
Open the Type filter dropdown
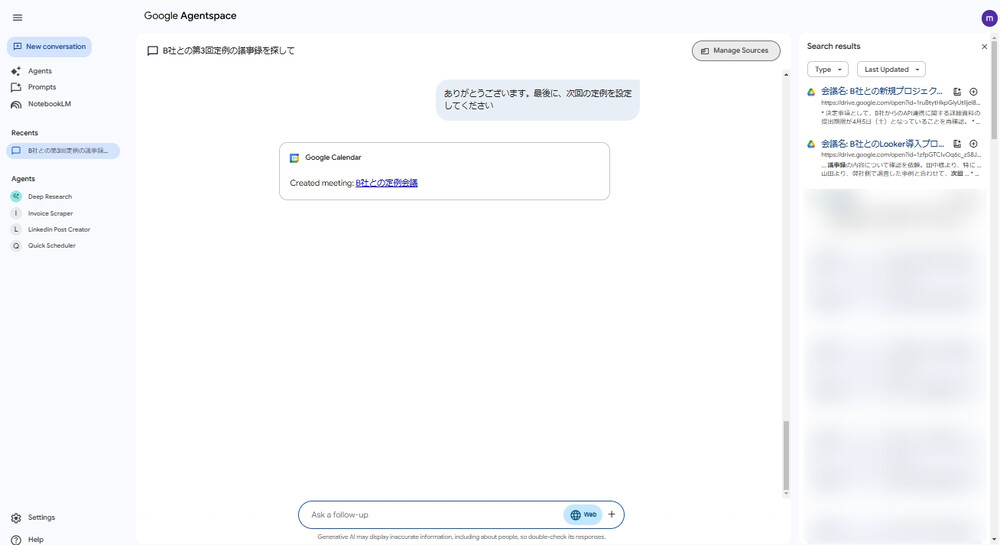[x=828, y=69]
